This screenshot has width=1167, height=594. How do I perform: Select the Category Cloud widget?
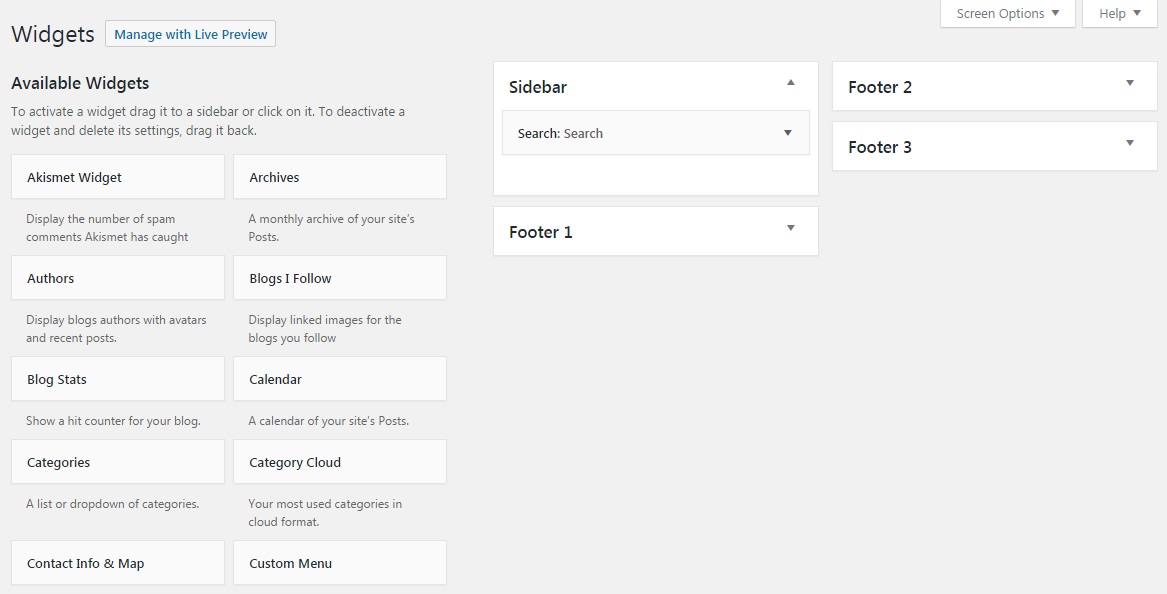(339, 461)
